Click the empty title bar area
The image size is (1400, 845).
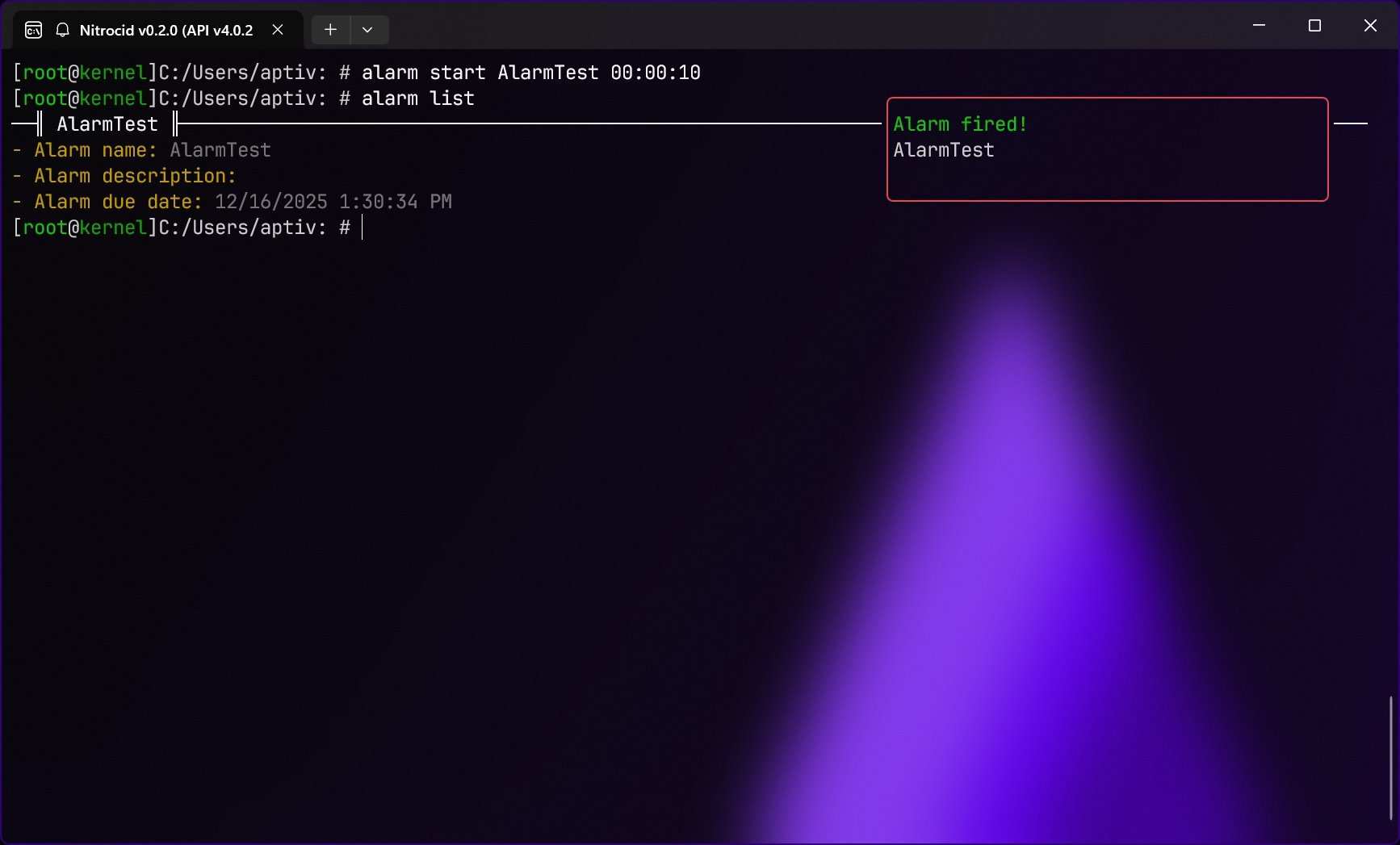807,26
